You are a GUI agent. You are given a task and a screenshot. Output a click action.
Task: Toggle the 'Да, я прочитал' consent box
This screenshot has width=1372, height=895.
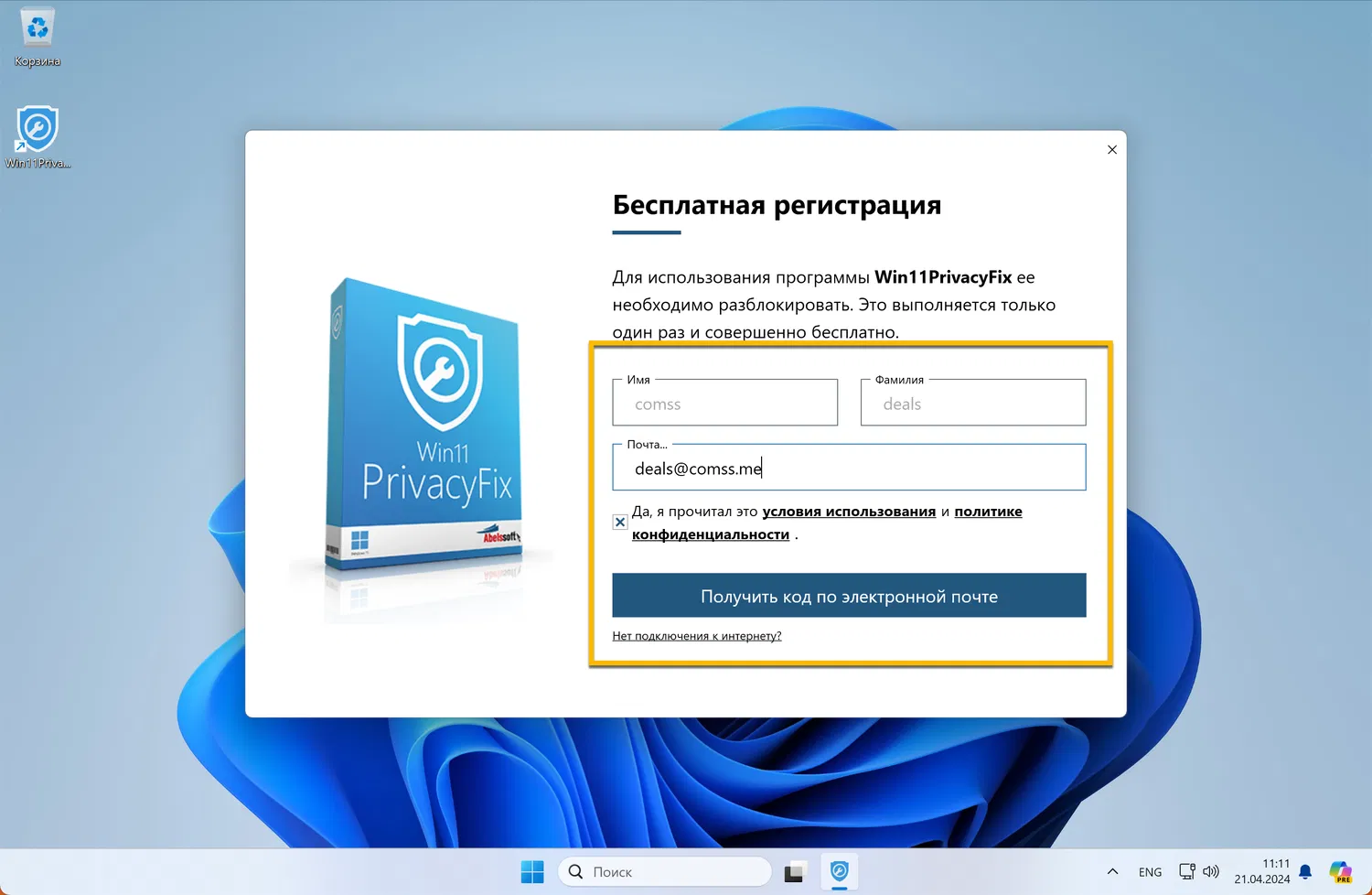(x=620, y=522)
